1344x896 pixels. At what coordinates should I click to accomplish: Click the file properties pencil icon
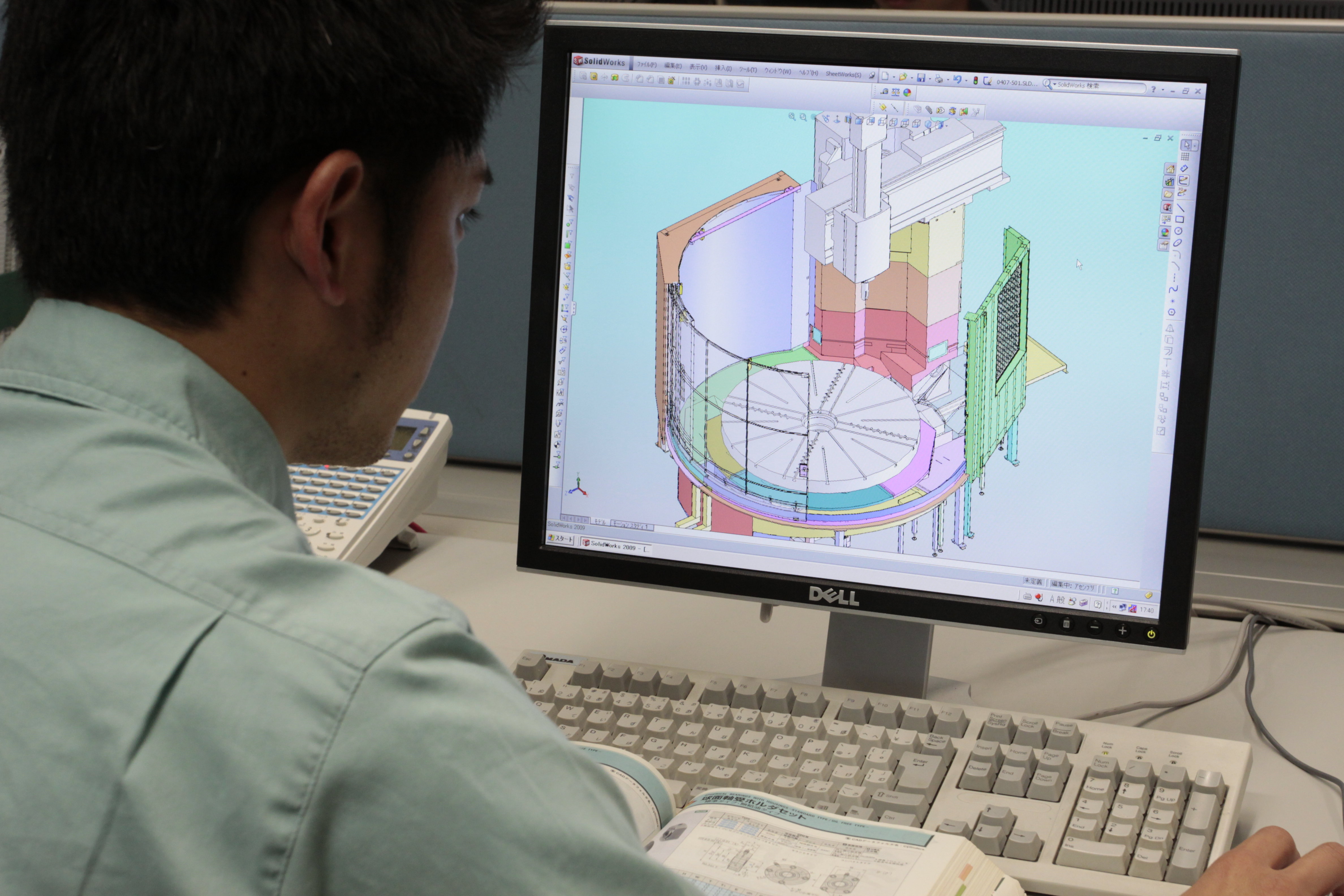(x=987, y=81)
